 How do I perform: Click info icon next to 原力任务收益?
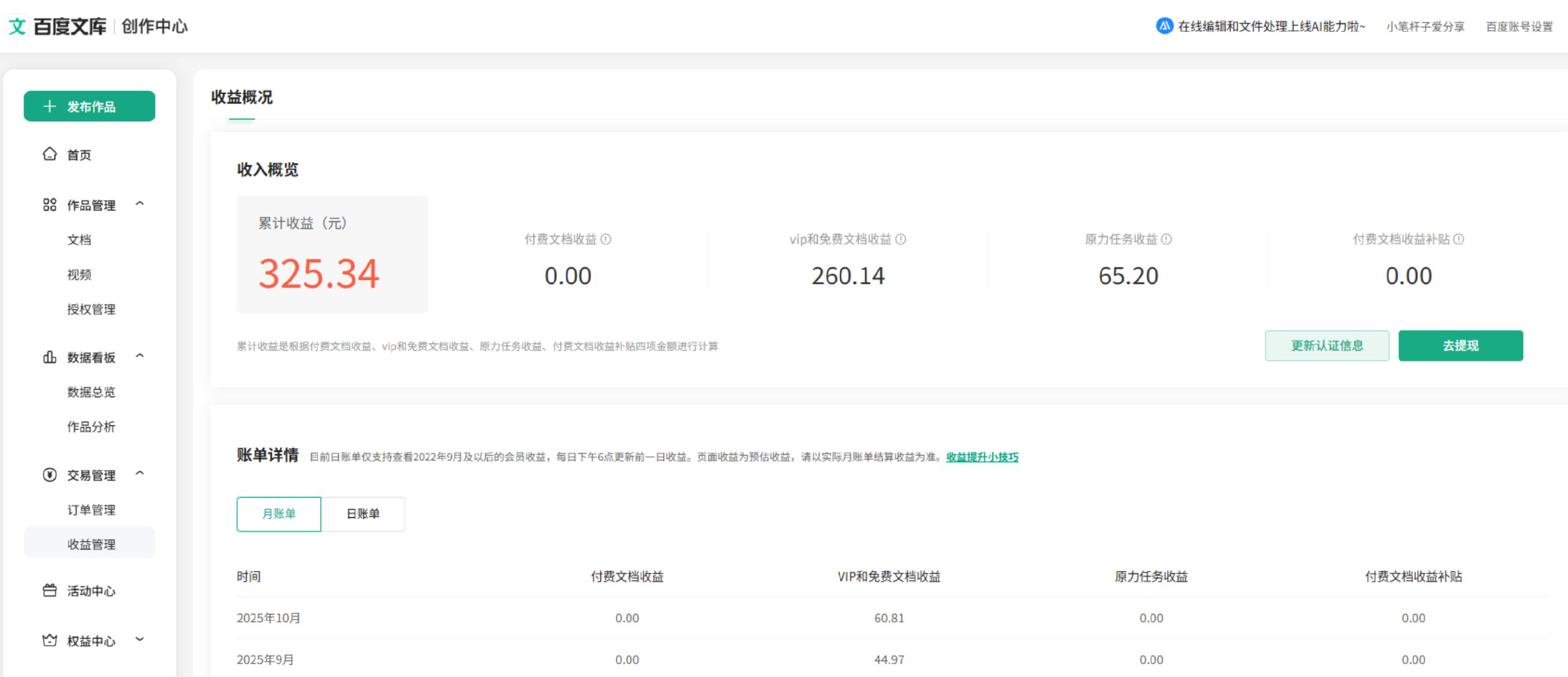click(1166, 239)
